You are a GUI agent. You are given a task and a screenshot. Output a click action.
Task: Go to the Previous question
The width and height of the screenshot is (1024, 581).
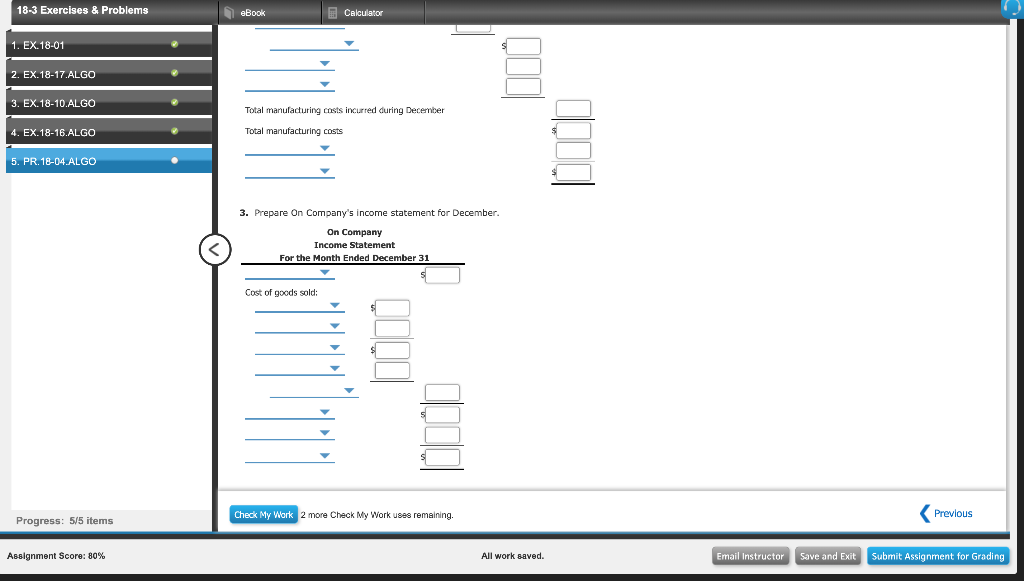946,514
